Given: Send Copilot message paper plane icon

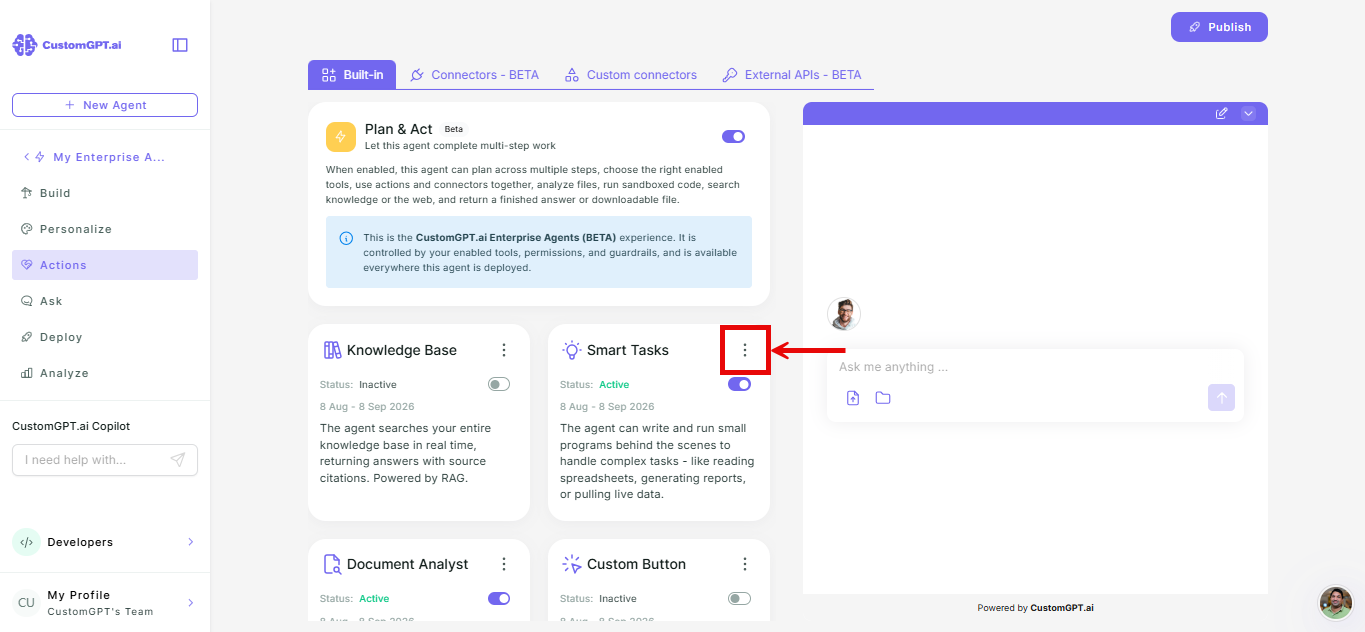Looking at the screenshot, I should [x=178, y=460].
